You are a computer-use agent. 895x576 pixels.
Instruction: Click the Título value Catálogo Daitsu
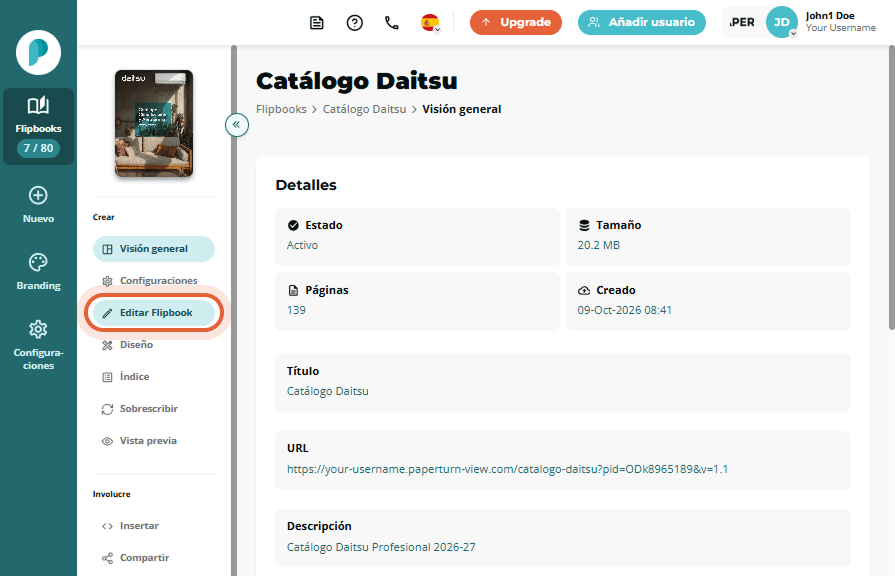[328, 391]
